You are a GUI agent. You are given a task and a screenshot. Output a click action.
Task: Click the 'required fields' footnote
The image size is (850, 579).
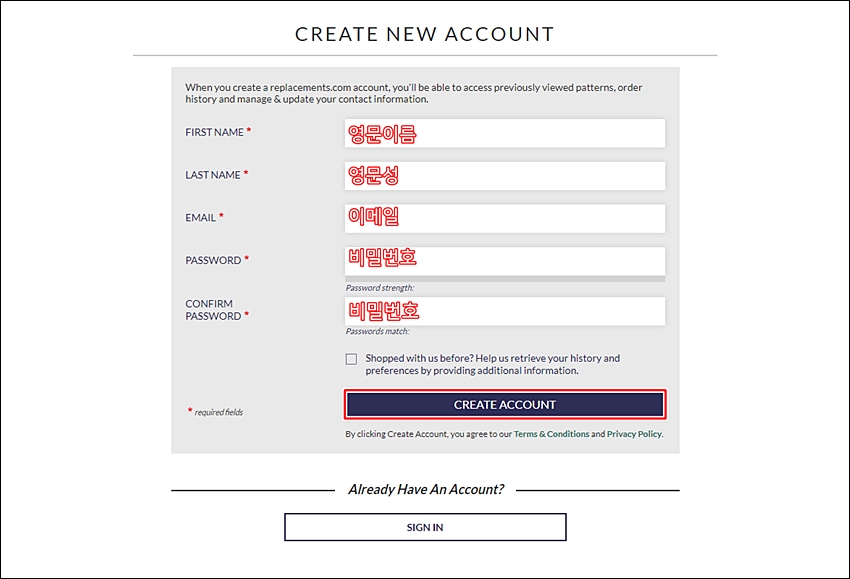[x=219, y=413]
